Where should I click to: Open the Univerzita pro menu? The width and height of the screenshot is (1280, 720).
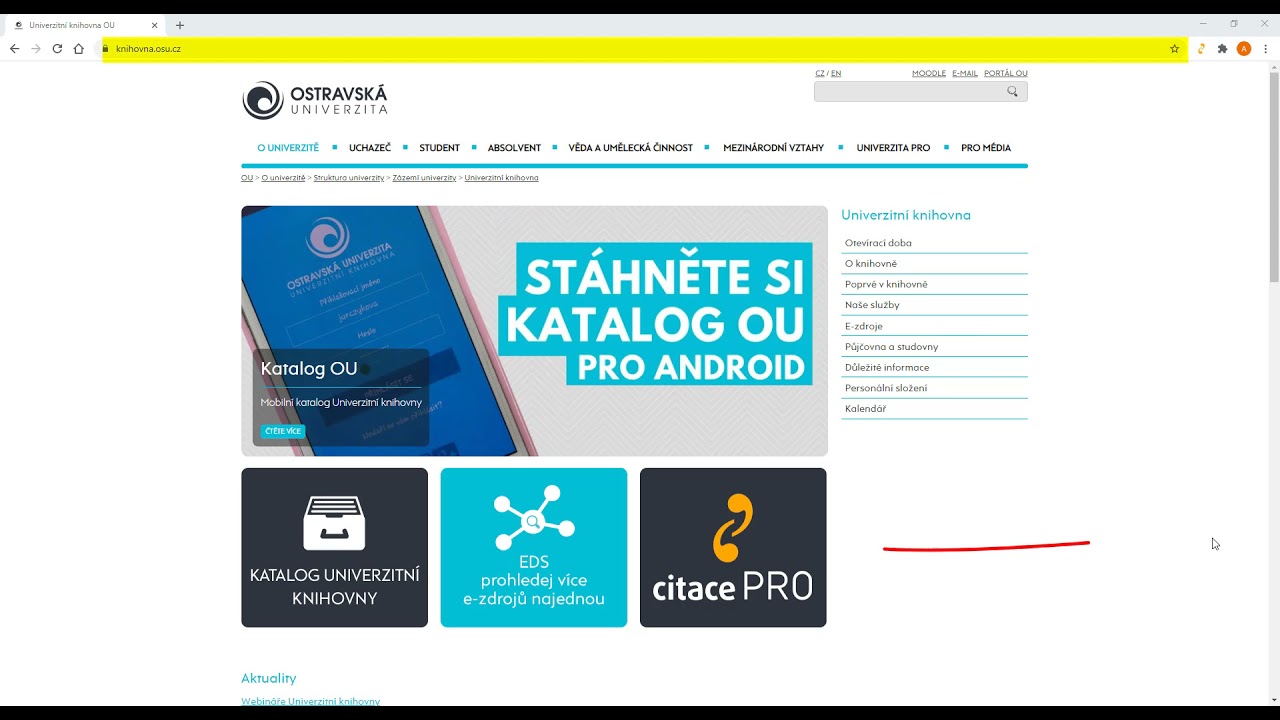click(893, 148)
